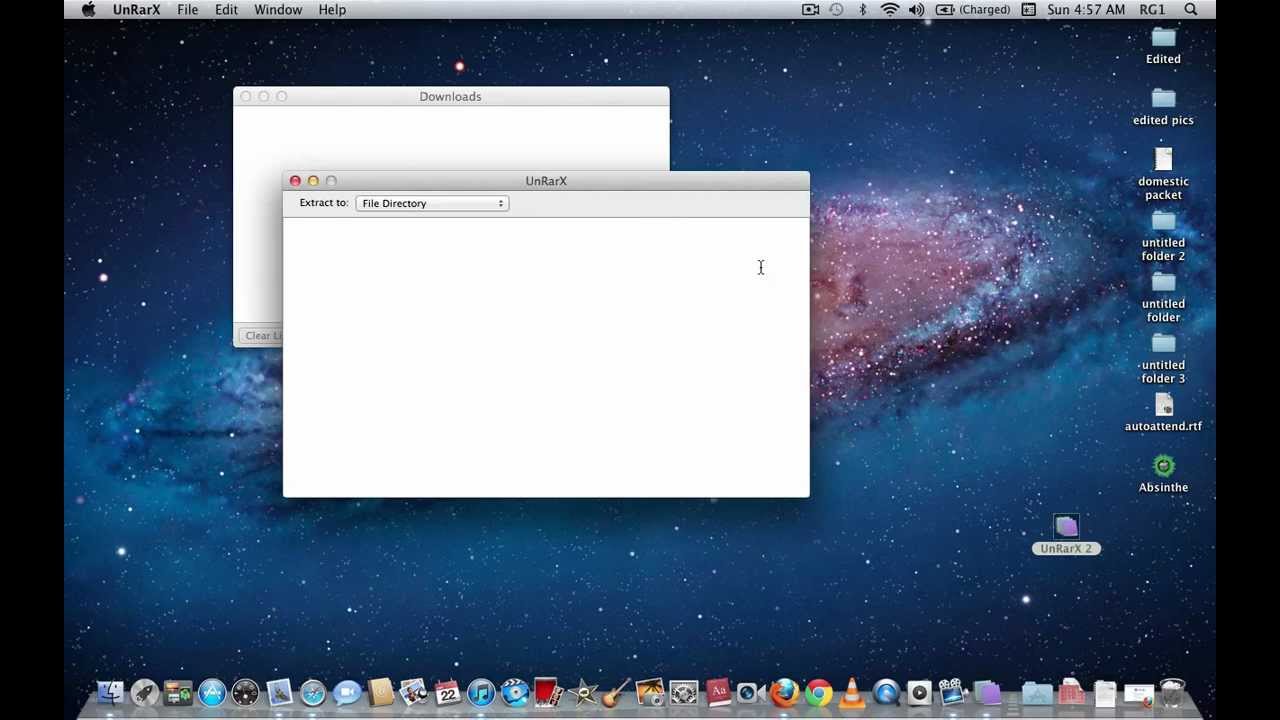Launch VLC cone icon in Dock

852,692
